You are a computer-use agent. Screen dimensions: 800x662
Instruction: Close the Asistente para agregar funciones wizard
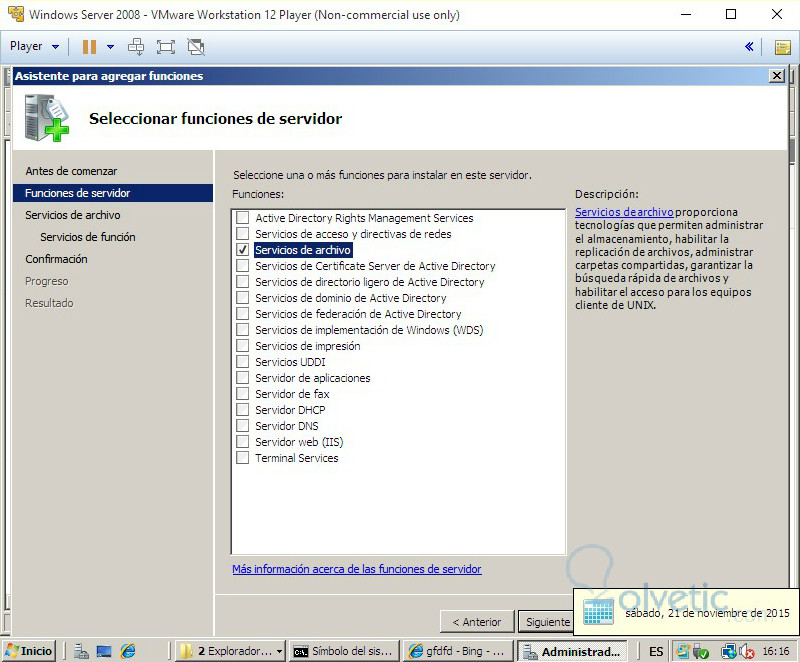click(777, 76)
